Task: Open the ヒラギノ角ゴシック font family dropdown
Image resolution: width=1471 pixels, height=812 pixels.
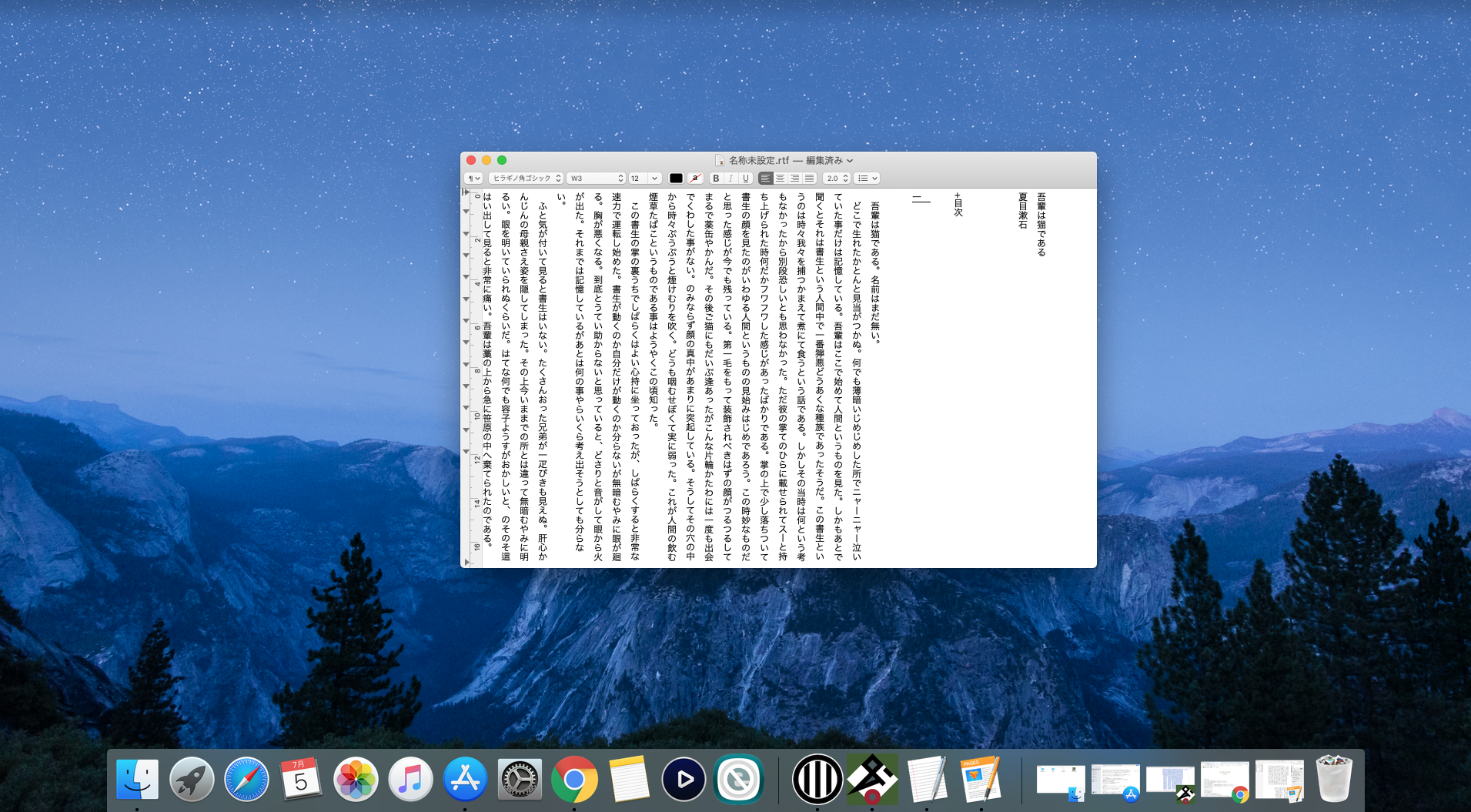Action: coord(526,178)
